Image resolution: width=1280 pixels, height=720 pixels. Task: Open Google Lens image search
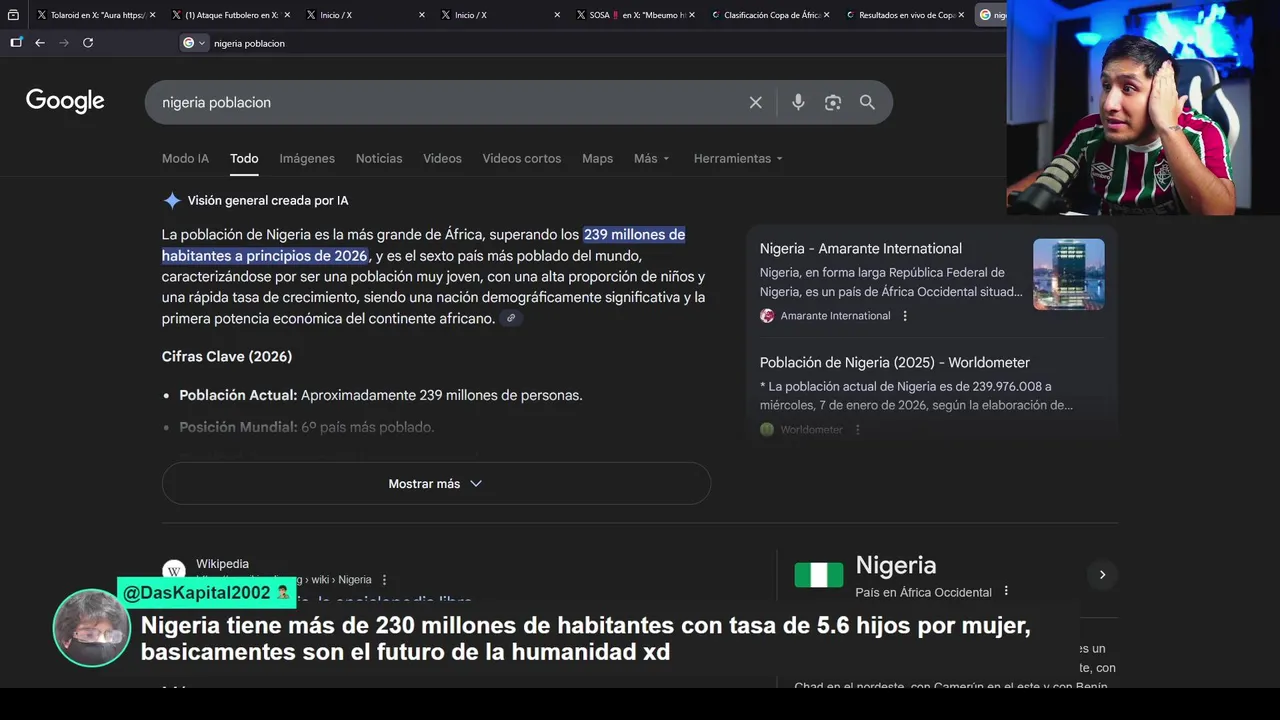click(833, 102)
